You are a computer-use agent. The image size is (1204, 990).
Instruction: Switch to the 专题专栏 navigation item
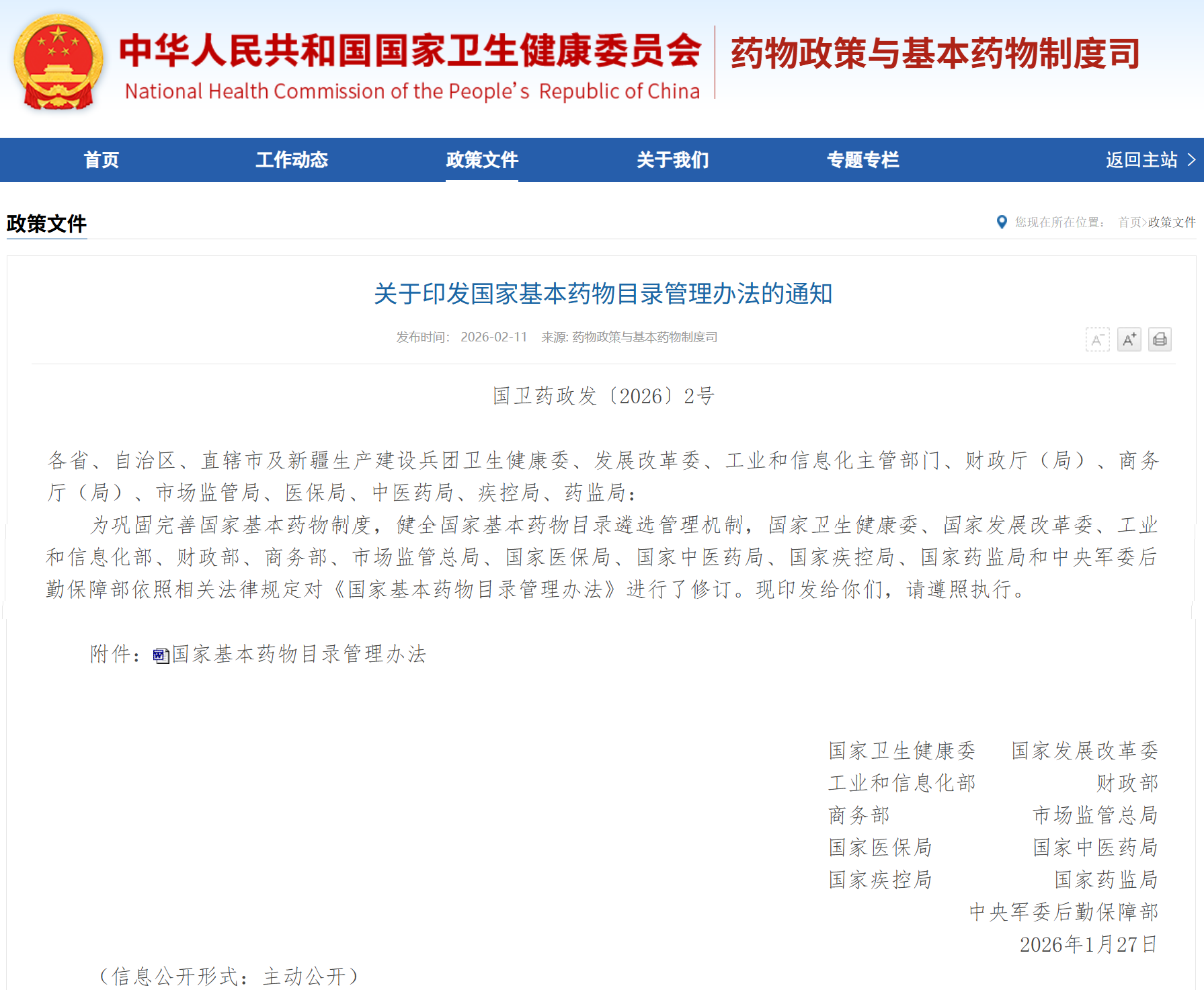[862, 160]
